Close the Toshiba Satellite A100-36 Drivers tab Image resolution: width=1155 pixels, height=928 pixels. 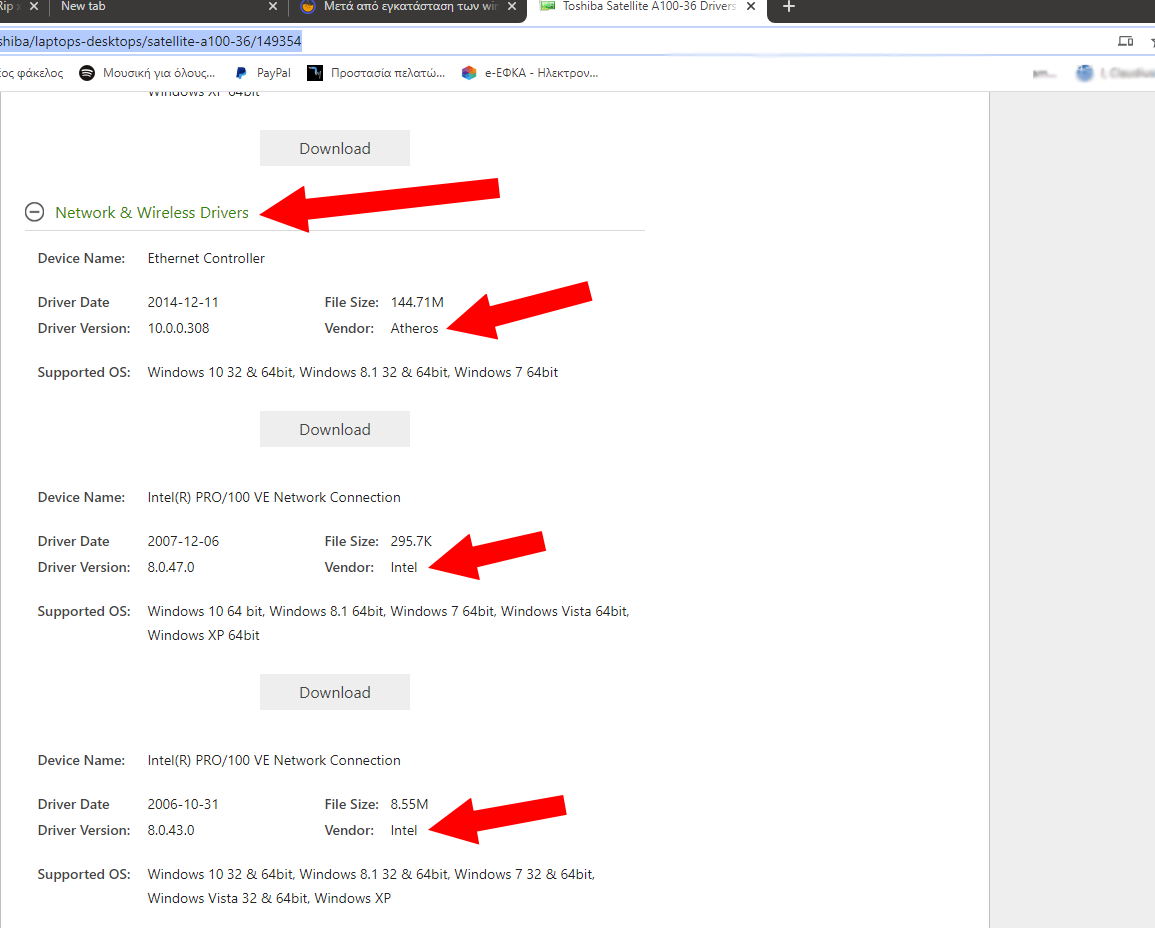tap(751, 6)
